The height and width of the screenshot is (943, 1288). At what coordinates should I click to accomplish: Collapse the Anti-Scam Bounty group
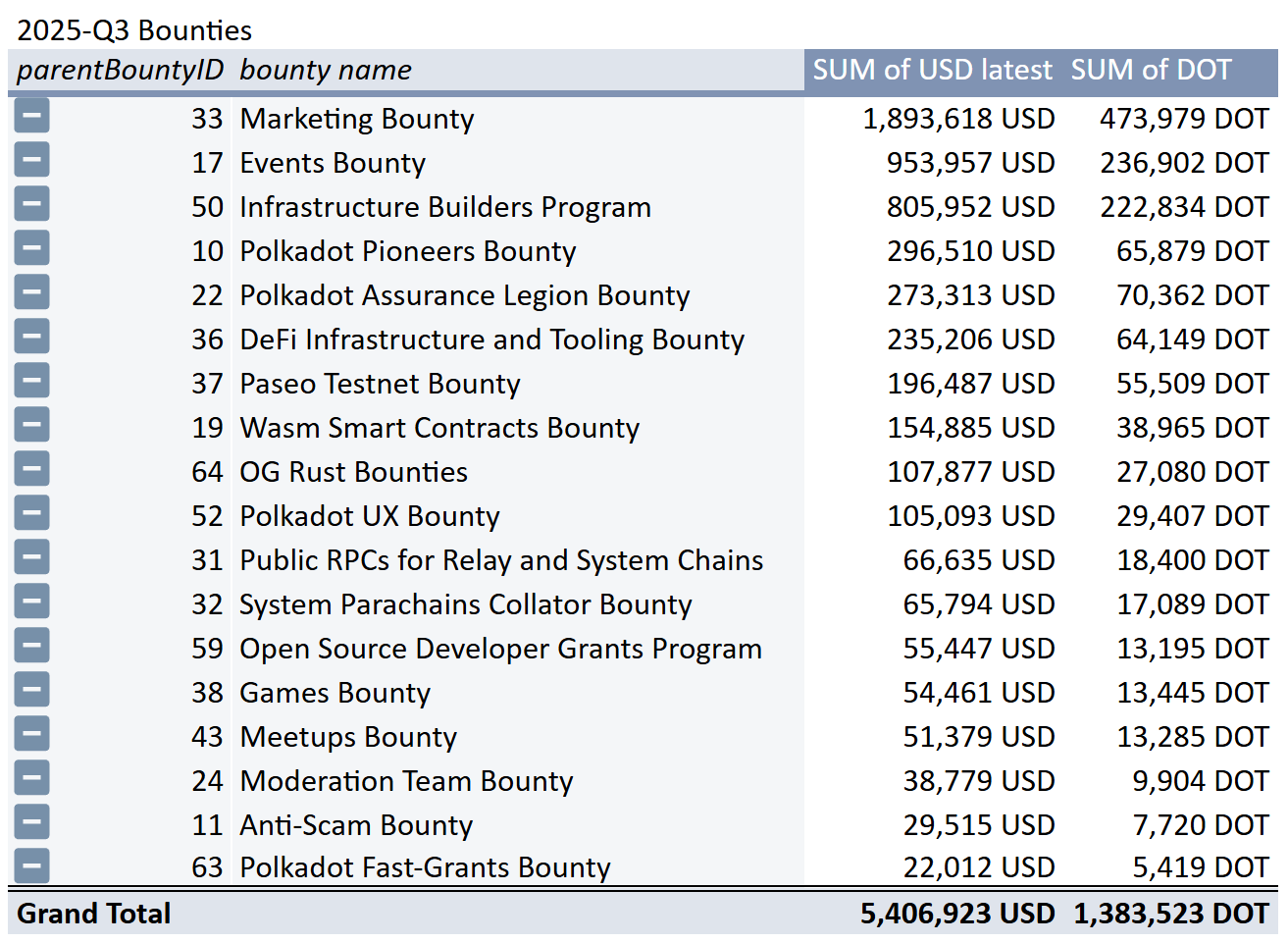[31, 821]
